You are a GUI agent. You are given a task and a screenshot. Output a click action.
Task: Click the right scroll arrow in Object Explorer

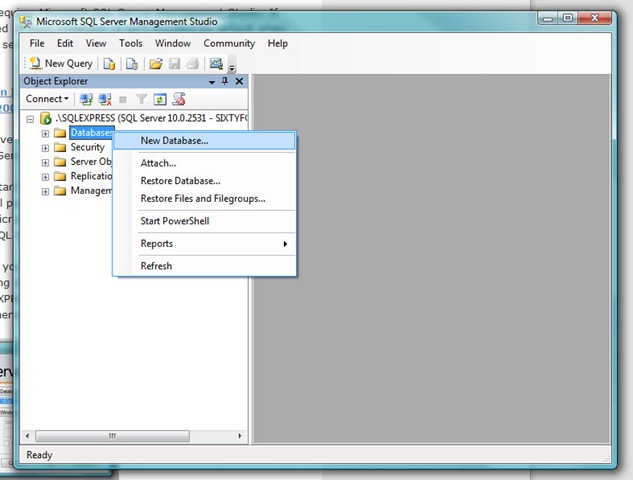pos(240,436)
